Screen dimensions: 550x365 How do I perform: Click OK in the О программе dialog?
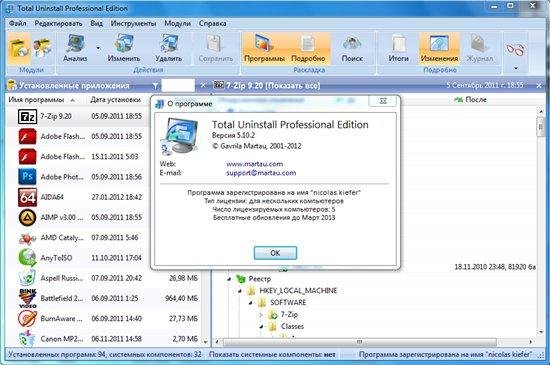tap(275, 253)
